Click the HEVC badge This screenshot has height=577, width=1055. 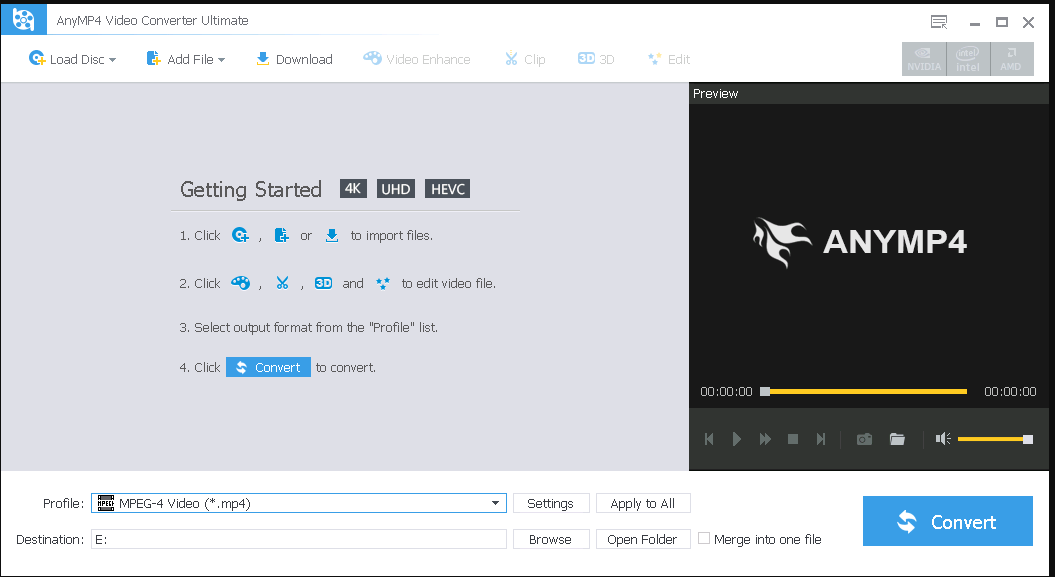click(x=447, y=189)
